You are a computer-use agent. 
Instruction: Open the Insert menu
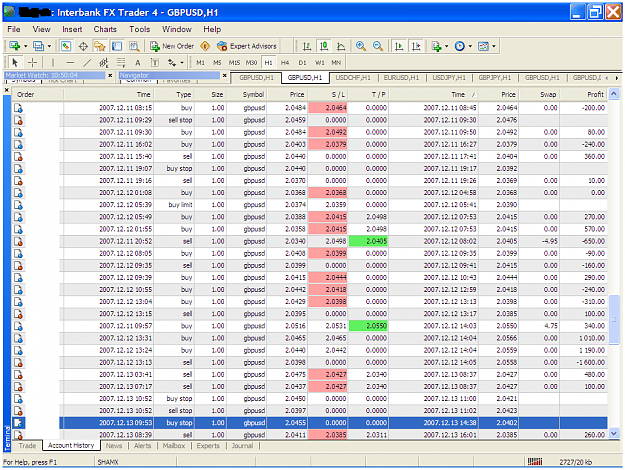coord(72,29)
